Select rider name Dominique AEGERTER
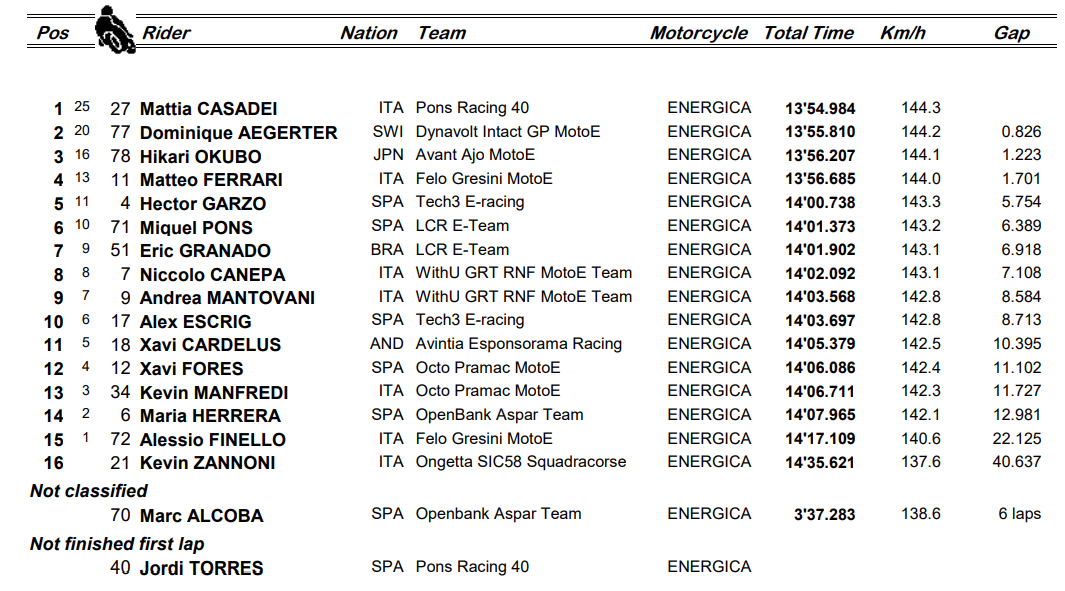 click(x=238, y=133)
